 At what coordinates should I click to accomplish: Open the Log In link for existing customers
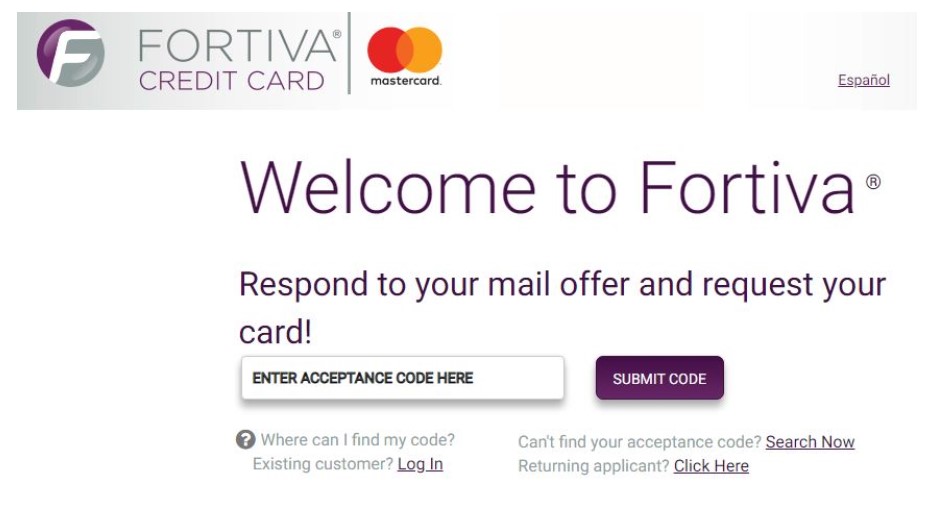[420, 464]
